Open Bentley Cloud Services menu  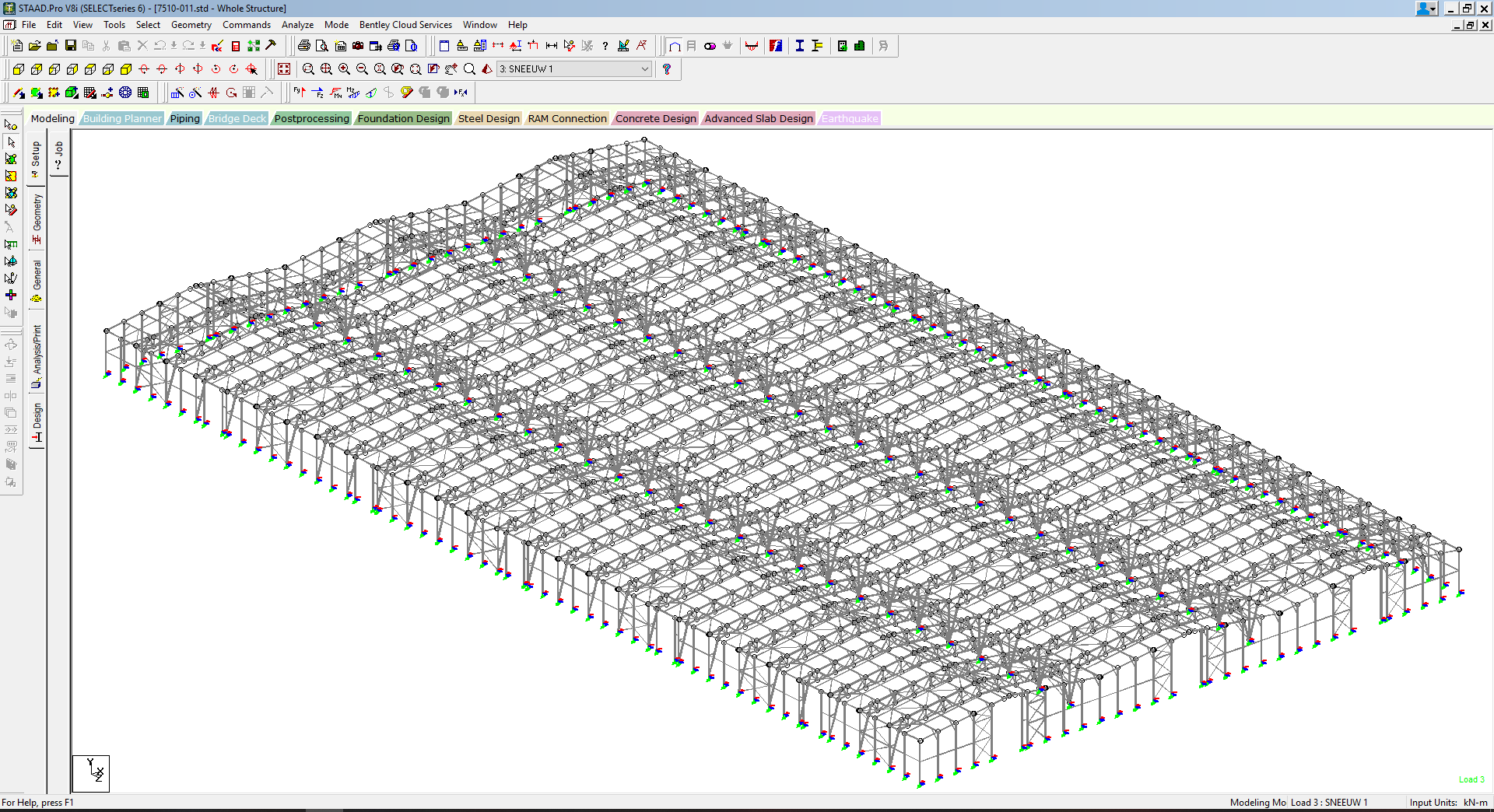pyautogui.click(x=405, y=25)
